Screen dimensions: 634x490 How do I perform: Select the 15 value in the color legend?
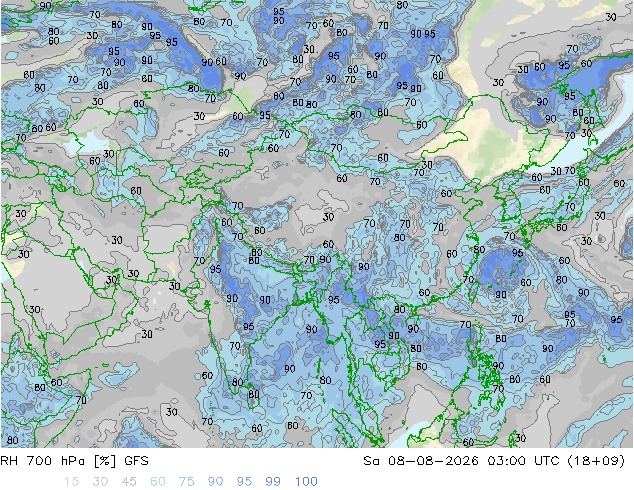(71, 482)
